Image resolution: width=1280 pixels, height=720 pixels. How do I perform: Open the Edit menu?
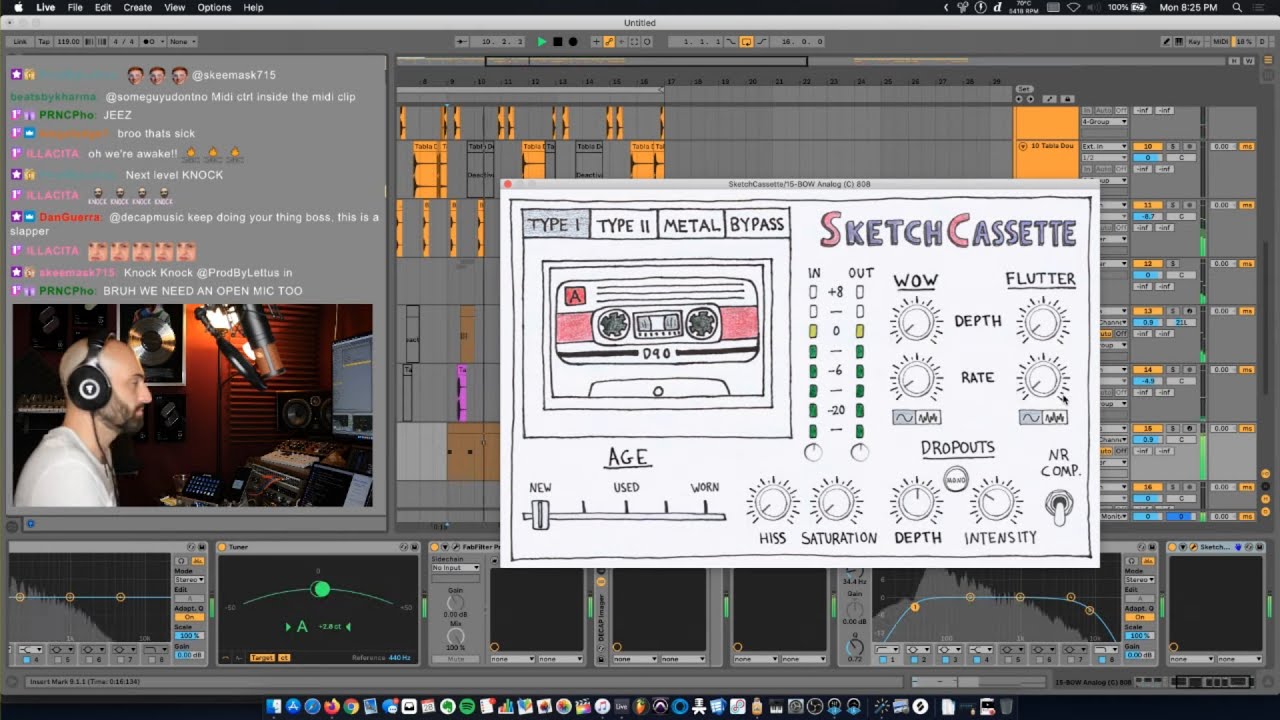coord(103,7)
